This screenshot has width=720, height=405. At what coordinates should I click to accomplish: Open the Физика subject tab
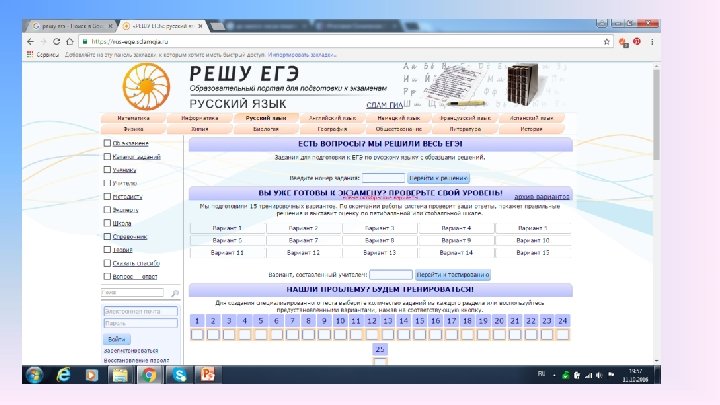click(133, 129)
